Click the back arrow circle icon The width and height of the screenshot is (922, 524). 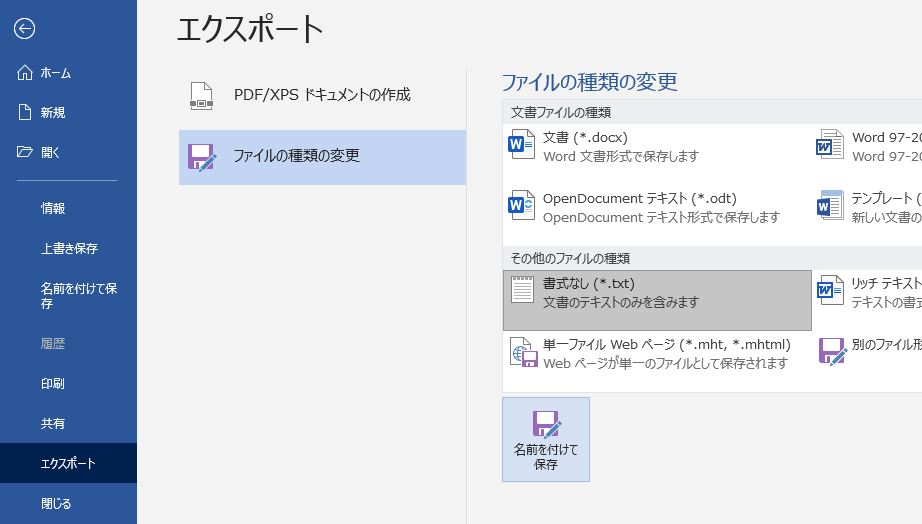pyautogui.click(x=24, y=28)
